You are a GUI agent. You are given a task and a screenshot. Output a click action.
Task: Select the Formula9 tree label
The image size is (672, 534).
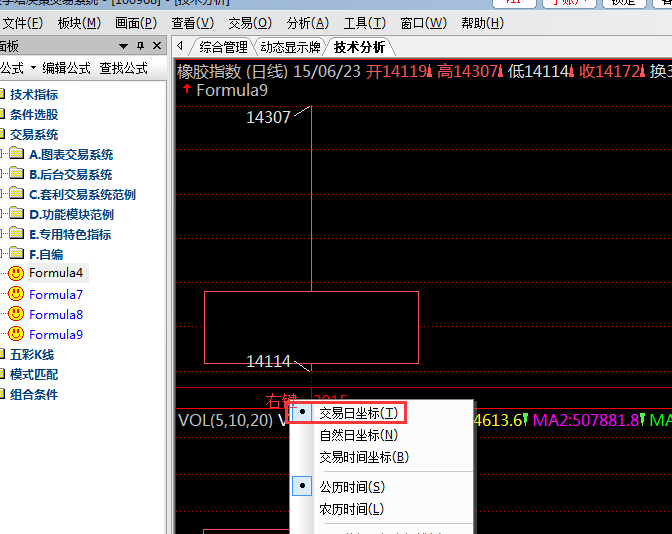[x=56, y=335]
